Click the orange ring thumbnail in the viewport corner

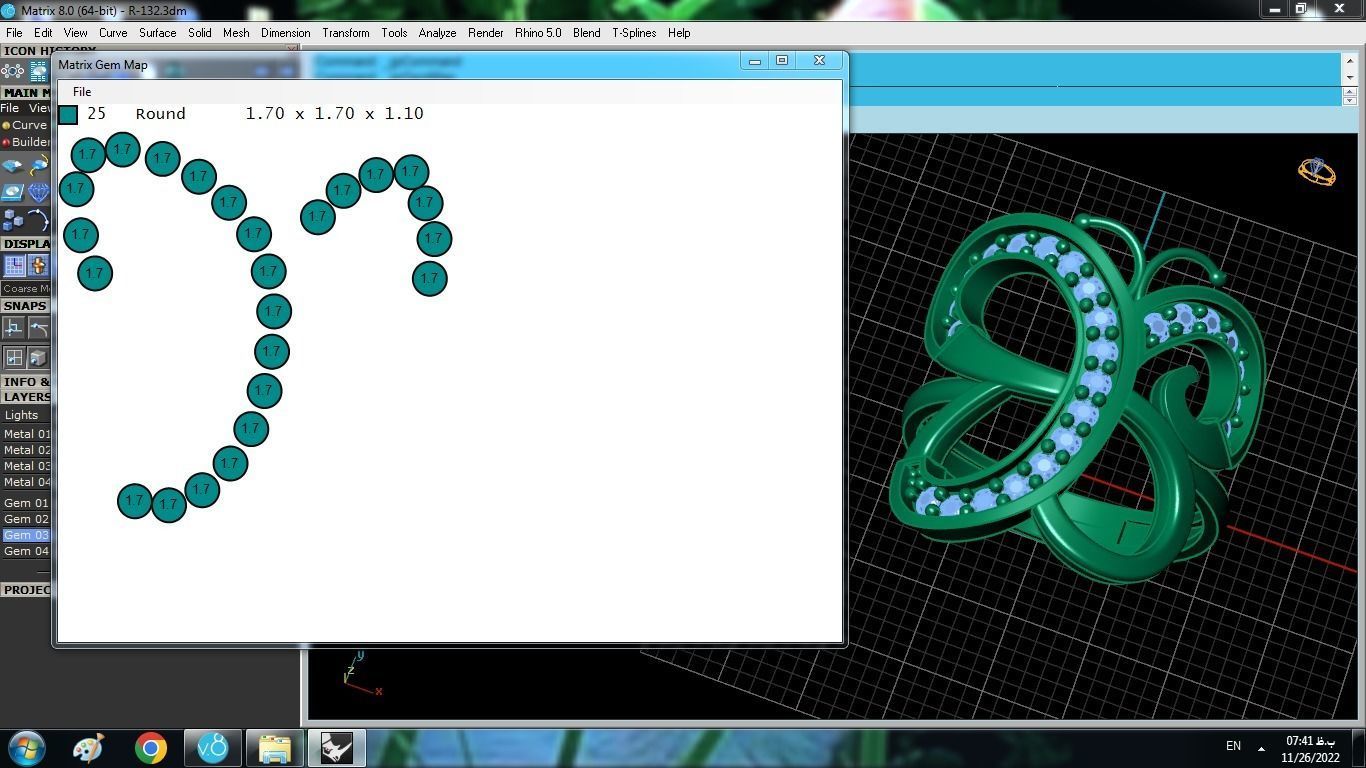1317,172
